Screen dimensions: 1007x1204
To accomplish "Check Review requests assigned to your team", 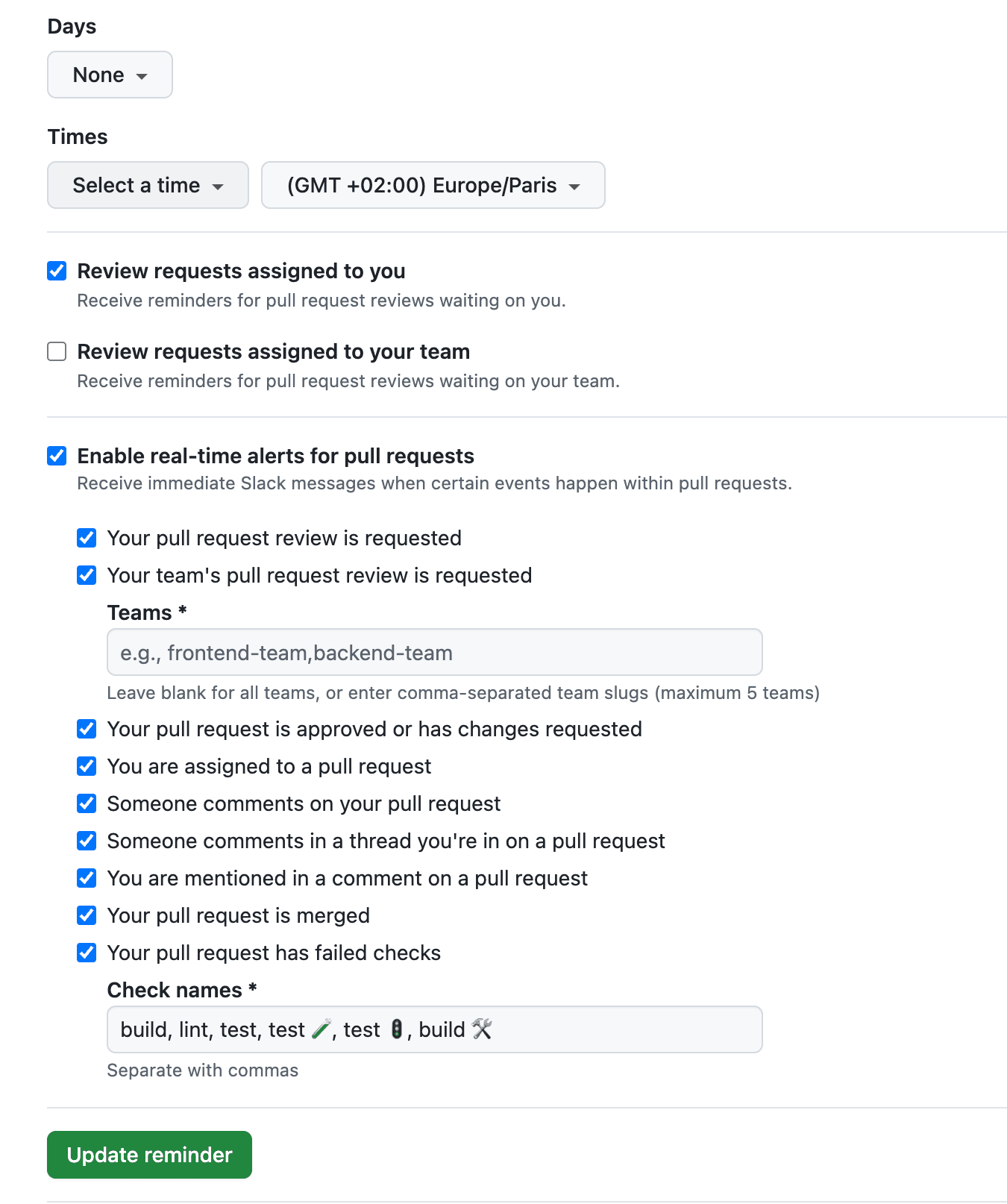I will click(x=57, y=351).
